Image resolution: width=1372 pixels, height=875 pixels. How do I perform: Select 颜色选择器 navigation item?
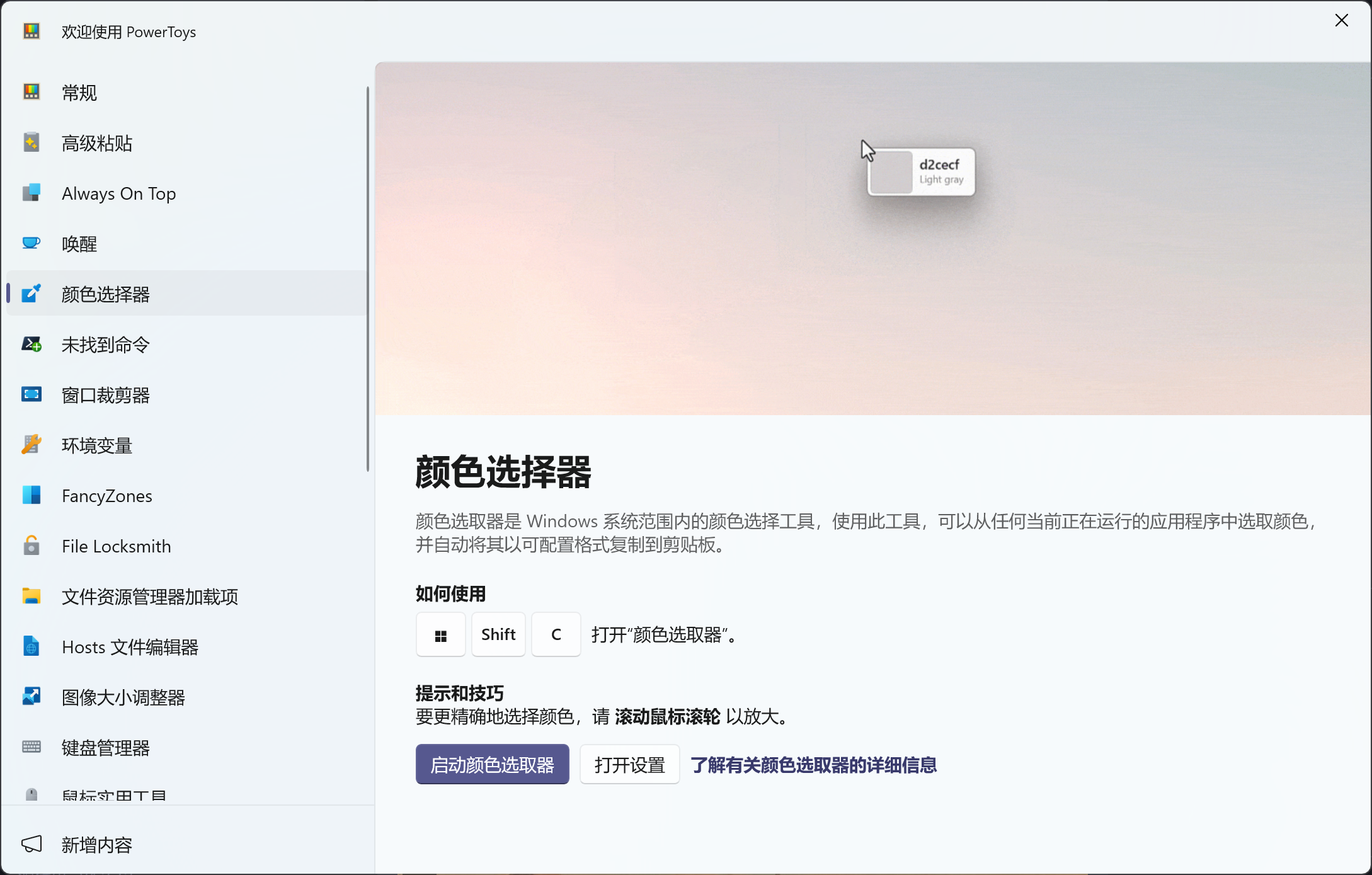pos(186,294)
